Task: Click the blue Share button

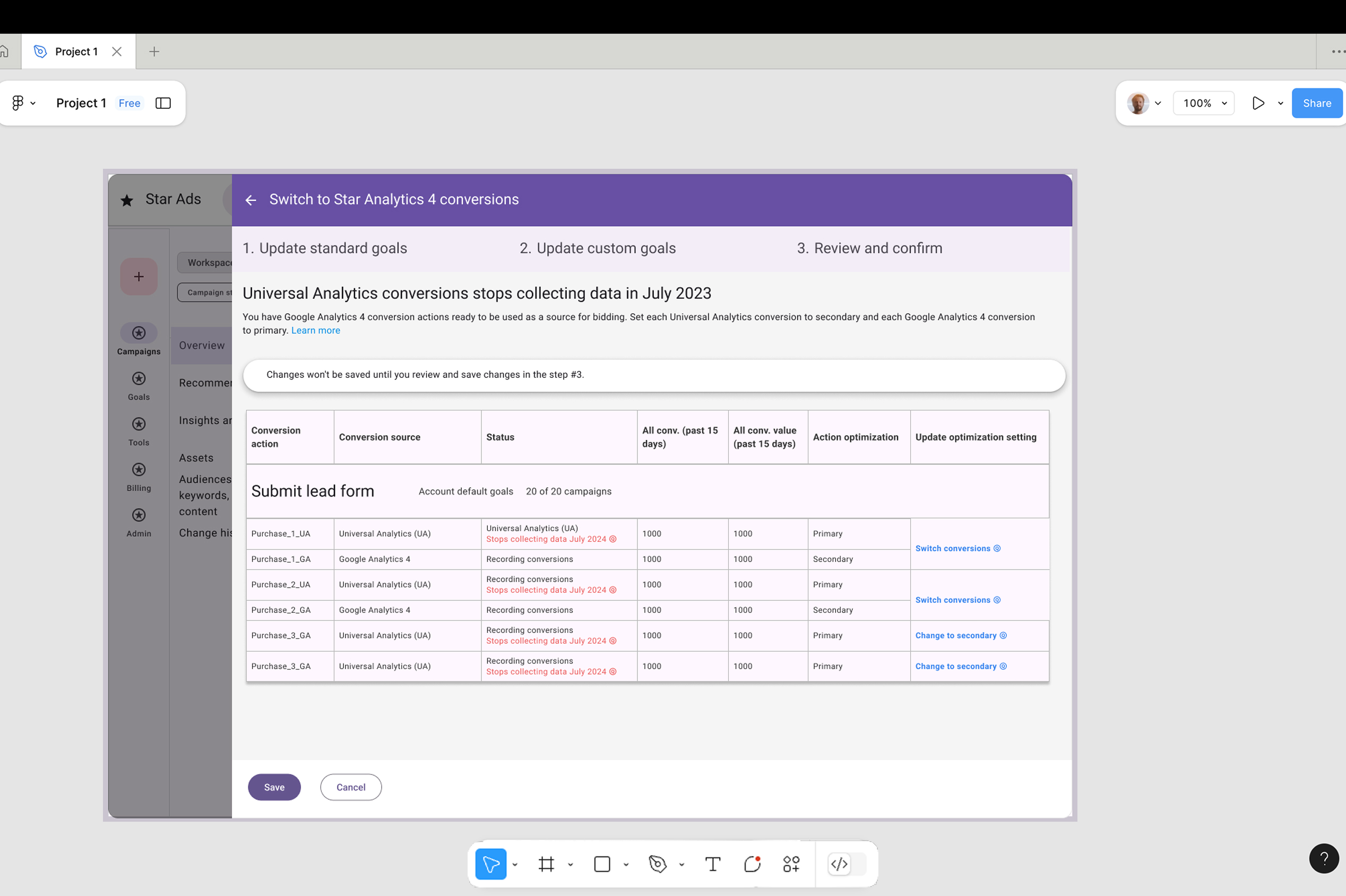Action: pyautogui.click(x=1316, y=103)
